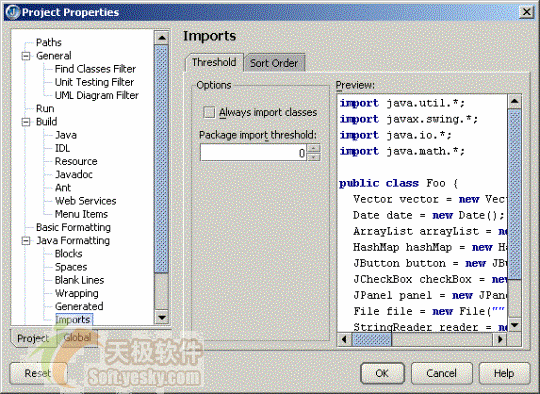540x394 pixels.
Task: Focus the Package import threshold field
Action: [x=254, y=153]
